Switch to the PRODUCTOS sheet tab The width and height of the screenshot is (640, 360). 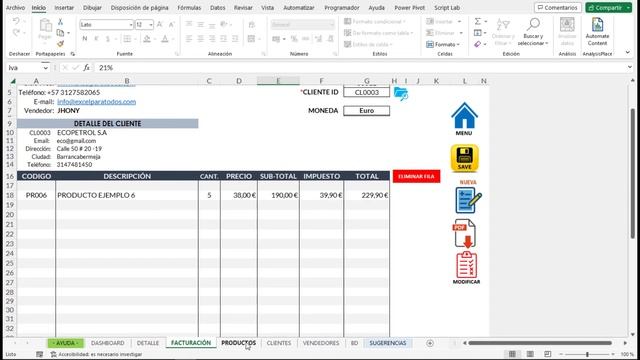pyautogui.click(x=238, y=343)
